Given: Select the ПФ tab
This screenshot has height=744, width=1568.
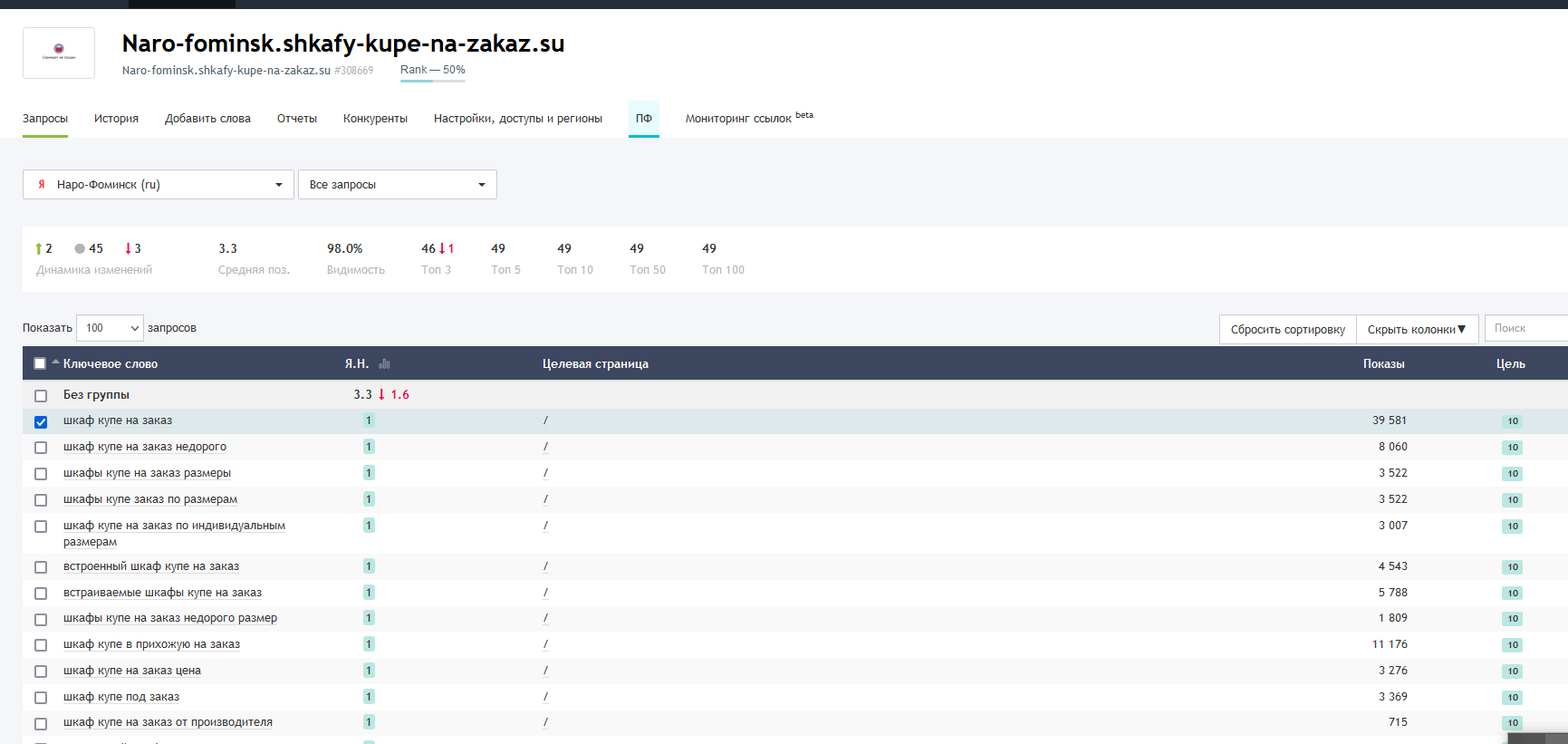Looking at the screenshot, I should tap(644, 119).
